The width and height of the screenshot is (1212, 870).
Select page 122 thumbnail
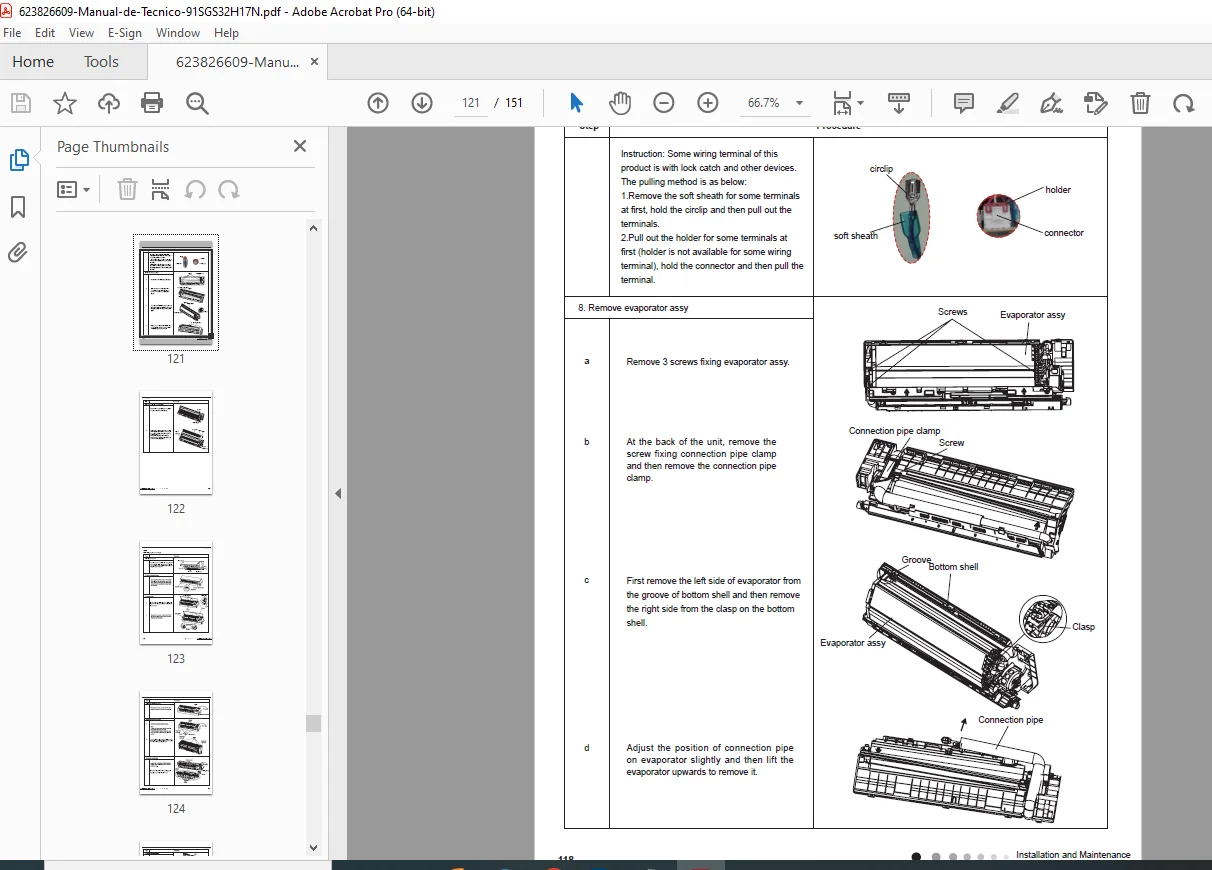click(x=176, y=442)
